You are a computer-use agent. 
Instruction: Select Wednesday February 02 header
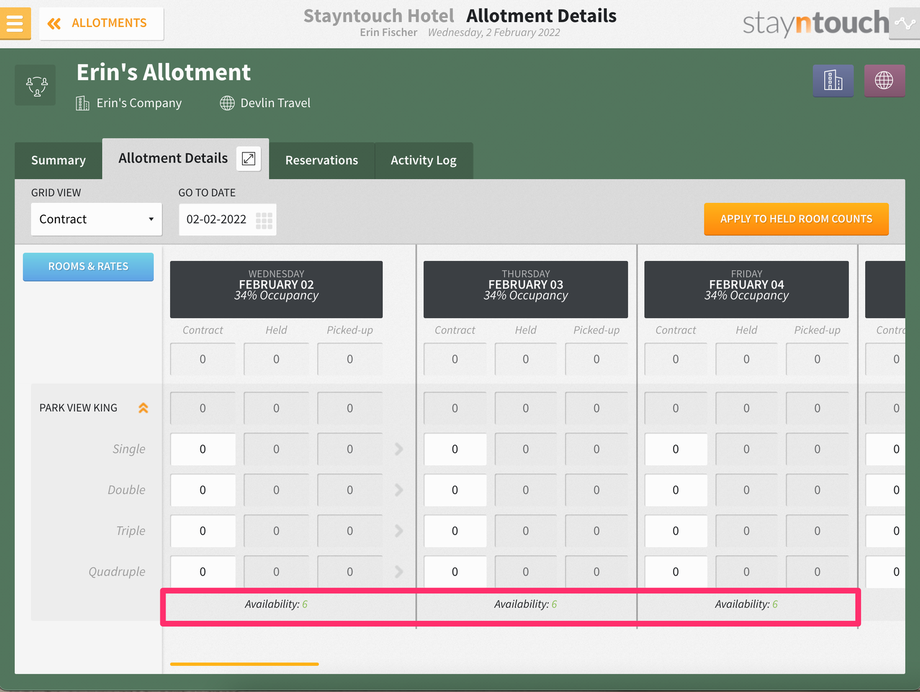click(276, 289)
